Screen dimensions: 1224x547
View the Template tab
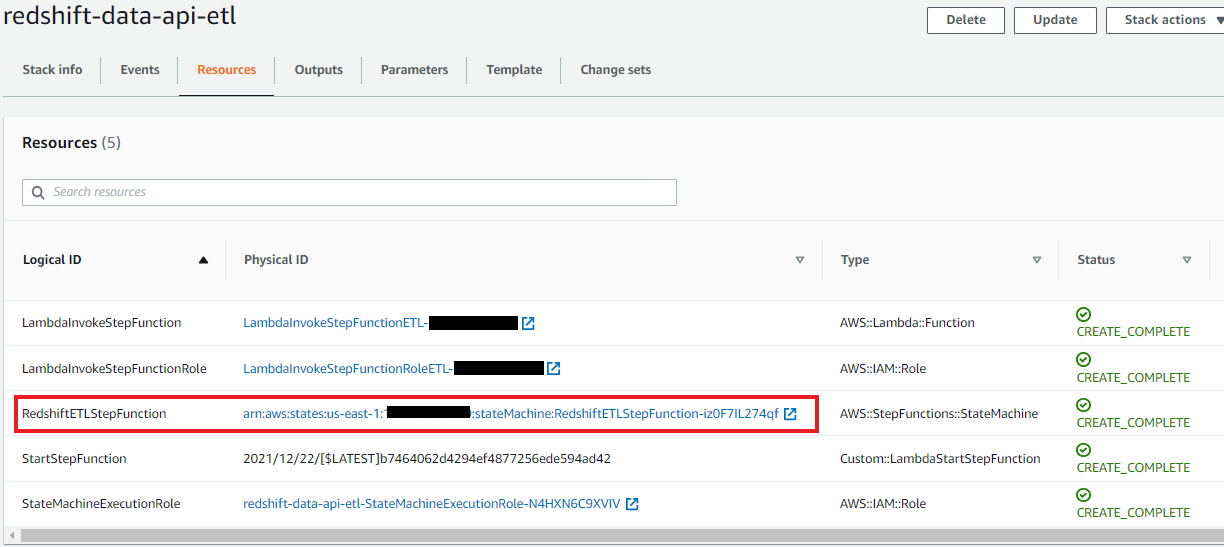[x=514, y=70]
